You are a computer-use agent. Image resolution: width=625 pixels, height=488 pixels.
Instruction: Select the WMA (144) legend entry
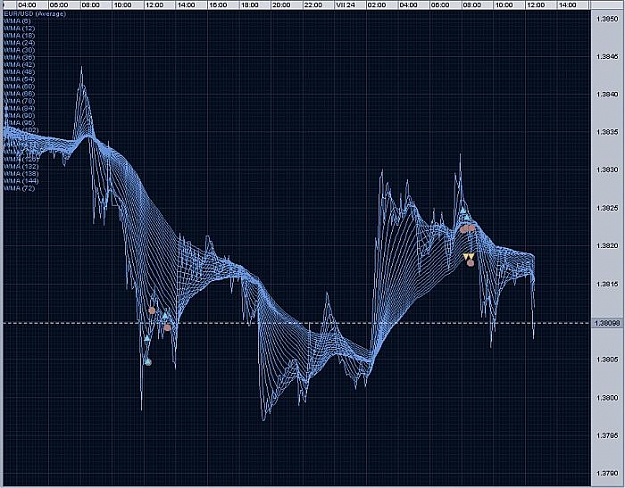pyautogui.click(x=21, y=181)
